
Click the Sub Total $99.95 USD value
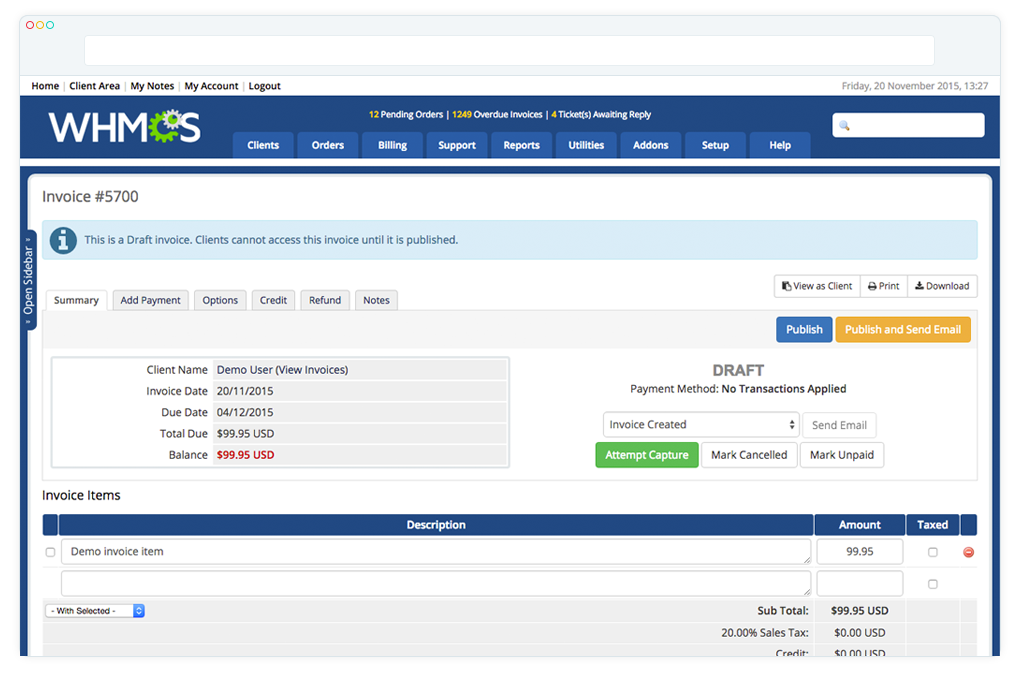pyautogui.click(x=859, y=610)
